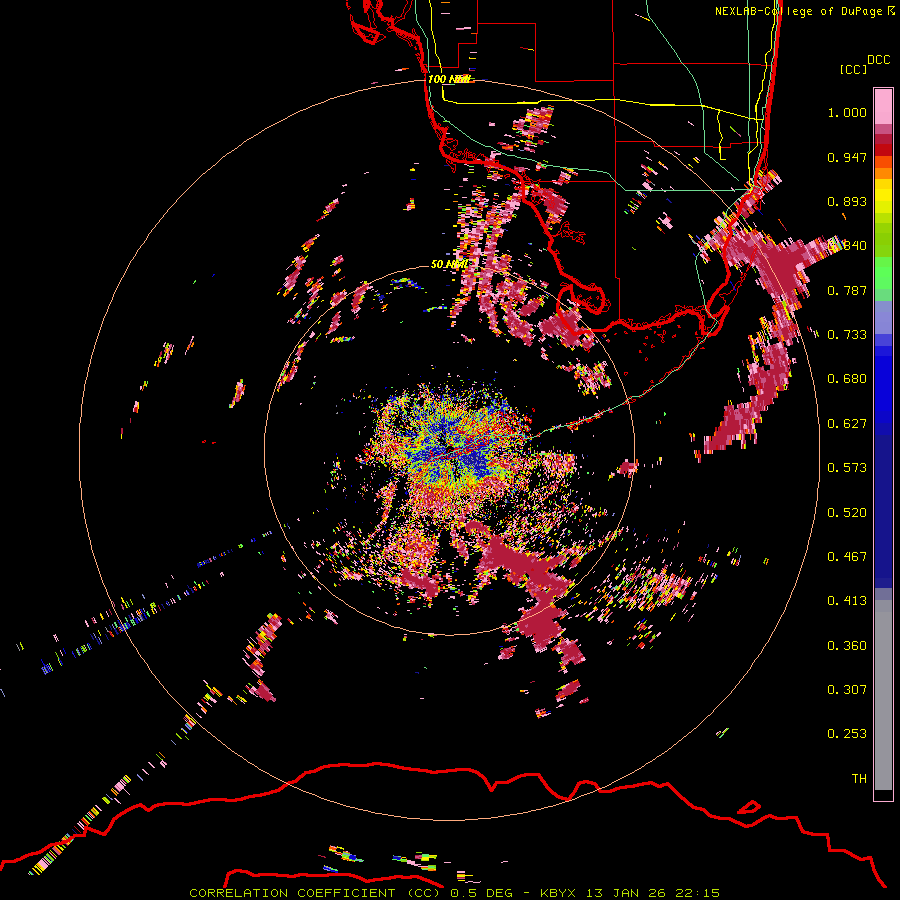
Task: Click the 0.360 scale label
Action: (847, 646)
